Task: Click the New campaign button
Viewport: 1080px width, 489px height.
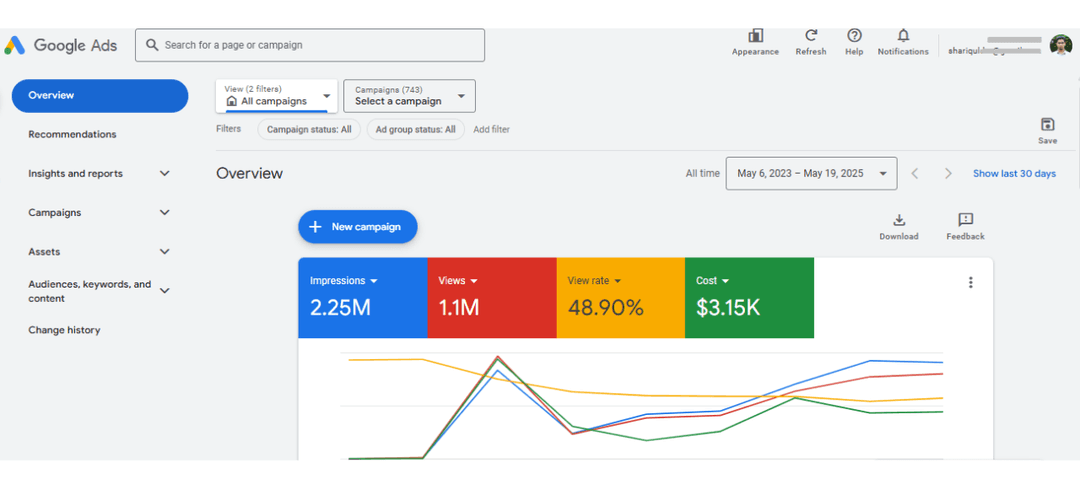Action: tap(357, 227)
